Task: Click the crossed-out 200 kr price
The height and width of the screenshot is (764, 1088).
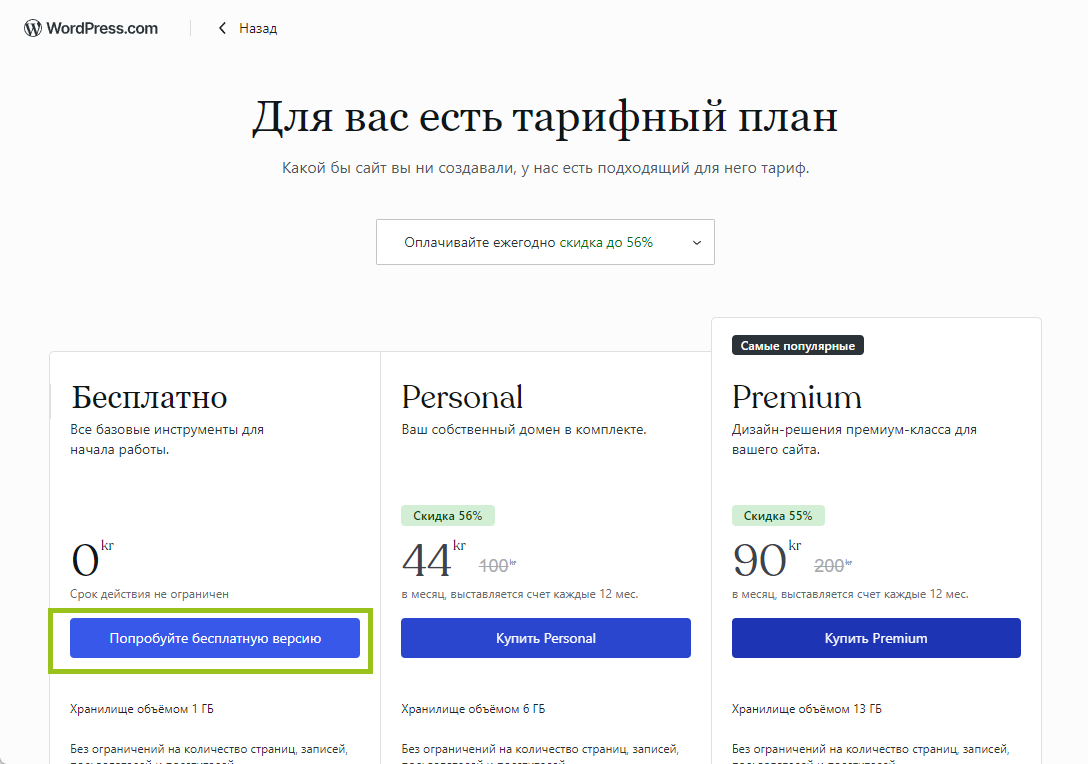Action: point(833,566)
